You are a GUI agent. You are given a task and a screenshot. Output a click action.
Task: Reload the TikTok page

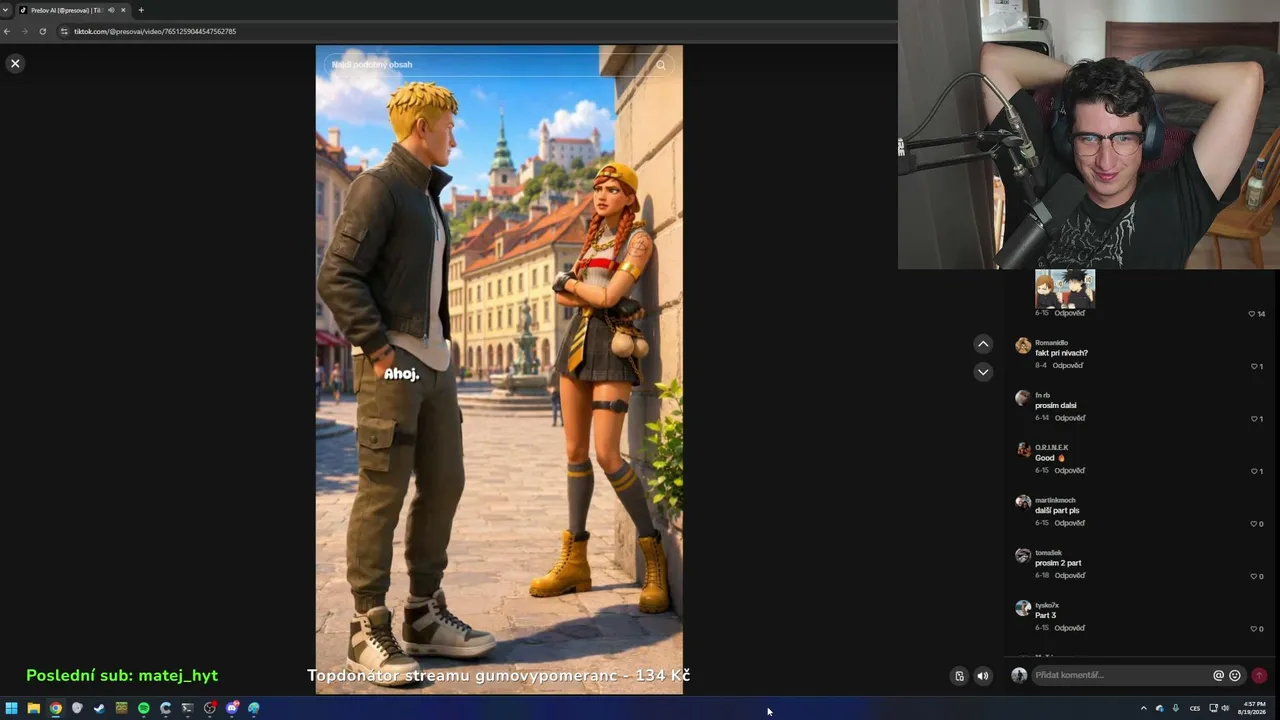point(43,31)
